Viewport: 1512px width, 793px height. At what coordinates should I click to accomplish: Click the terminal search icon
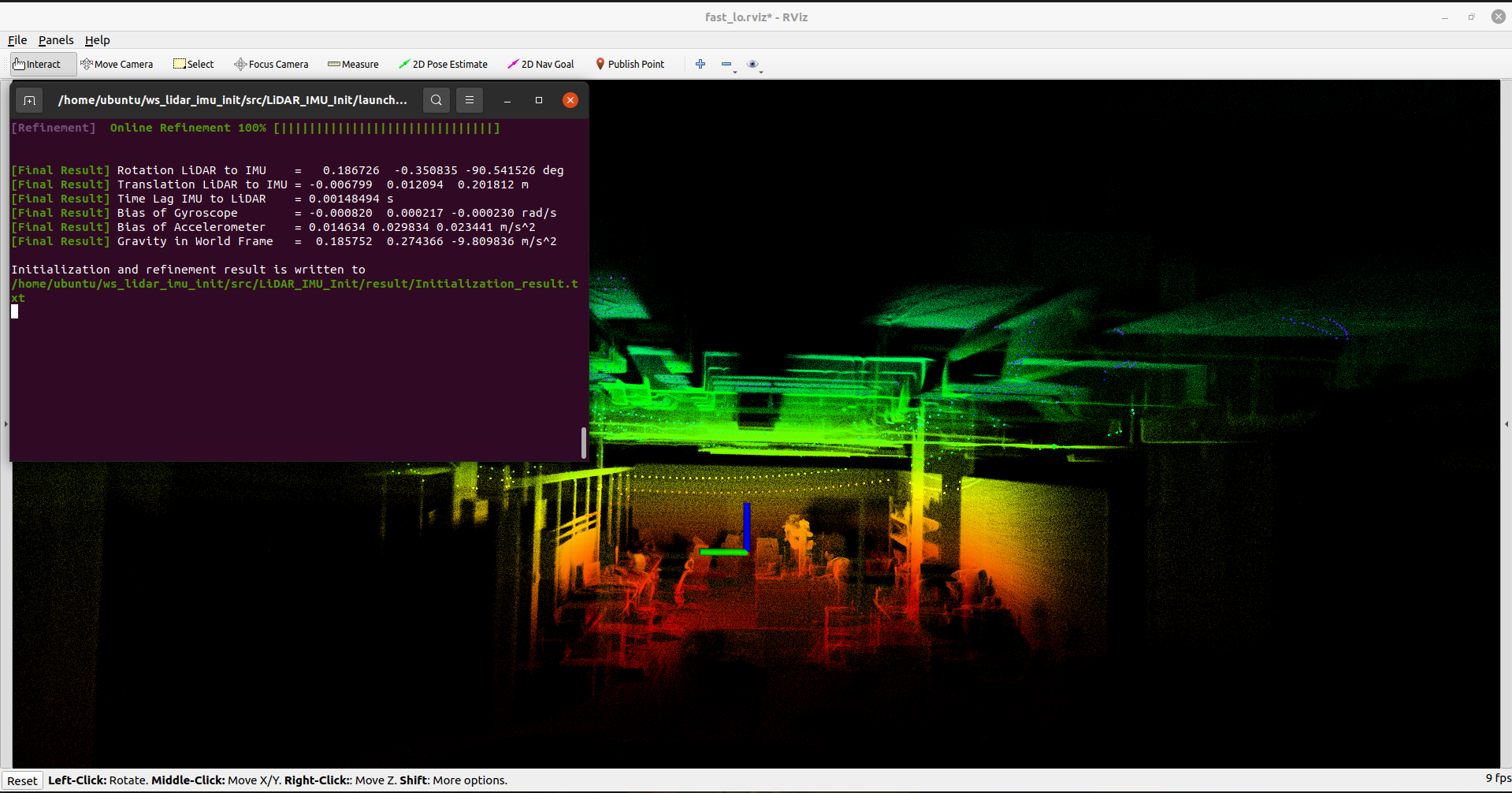[437, 100]
